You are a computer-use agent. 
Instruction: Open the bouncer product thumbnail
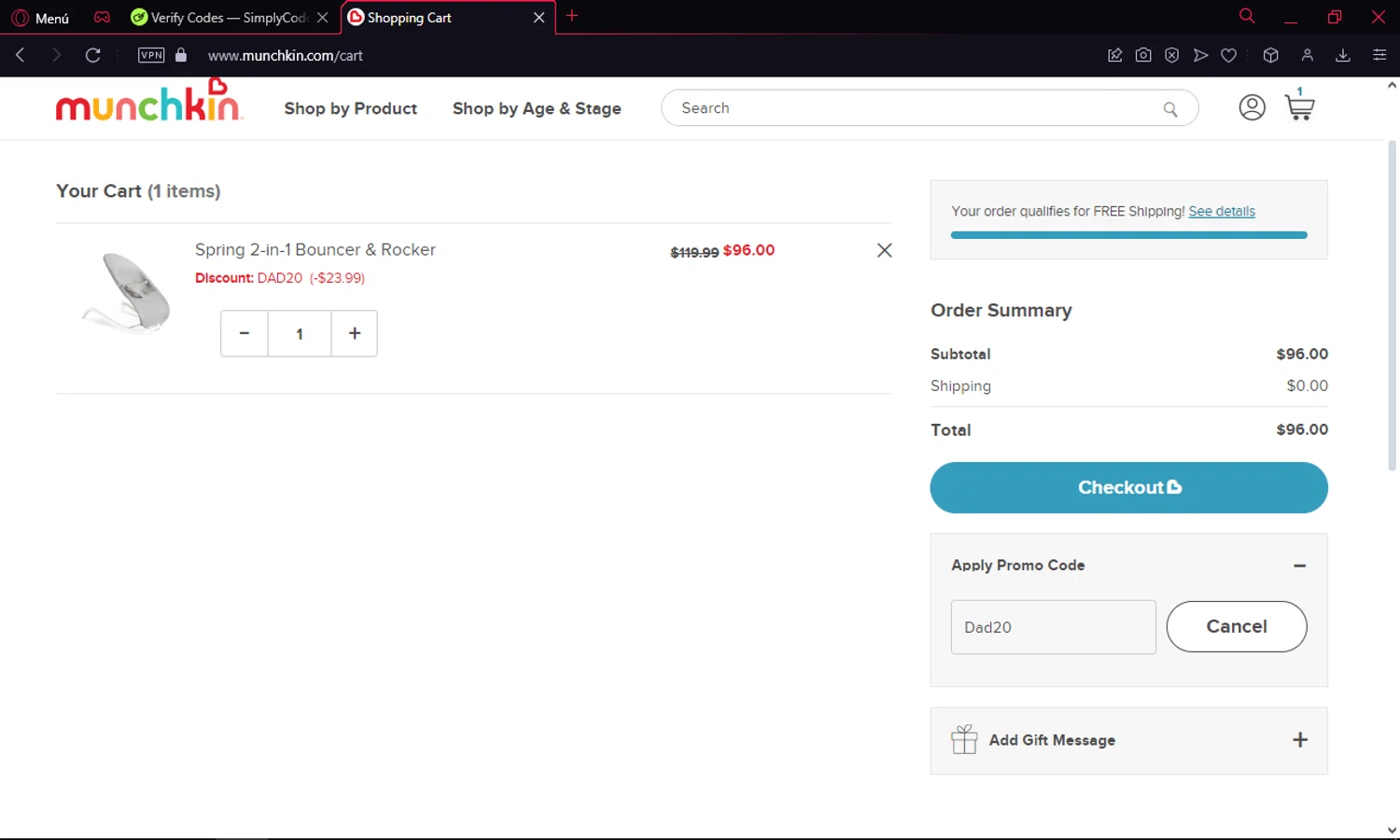[127, 293]
